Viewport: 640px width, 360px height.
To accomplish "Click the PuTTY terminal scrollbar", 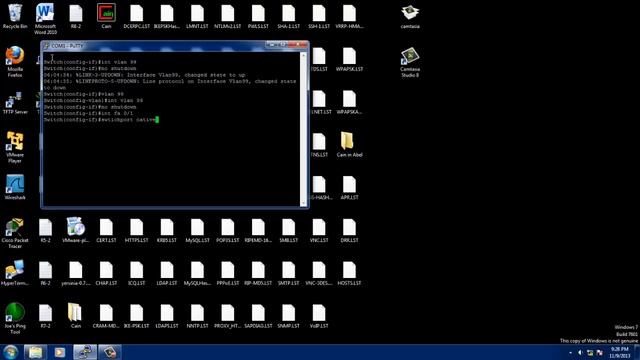I will (303, 129).
